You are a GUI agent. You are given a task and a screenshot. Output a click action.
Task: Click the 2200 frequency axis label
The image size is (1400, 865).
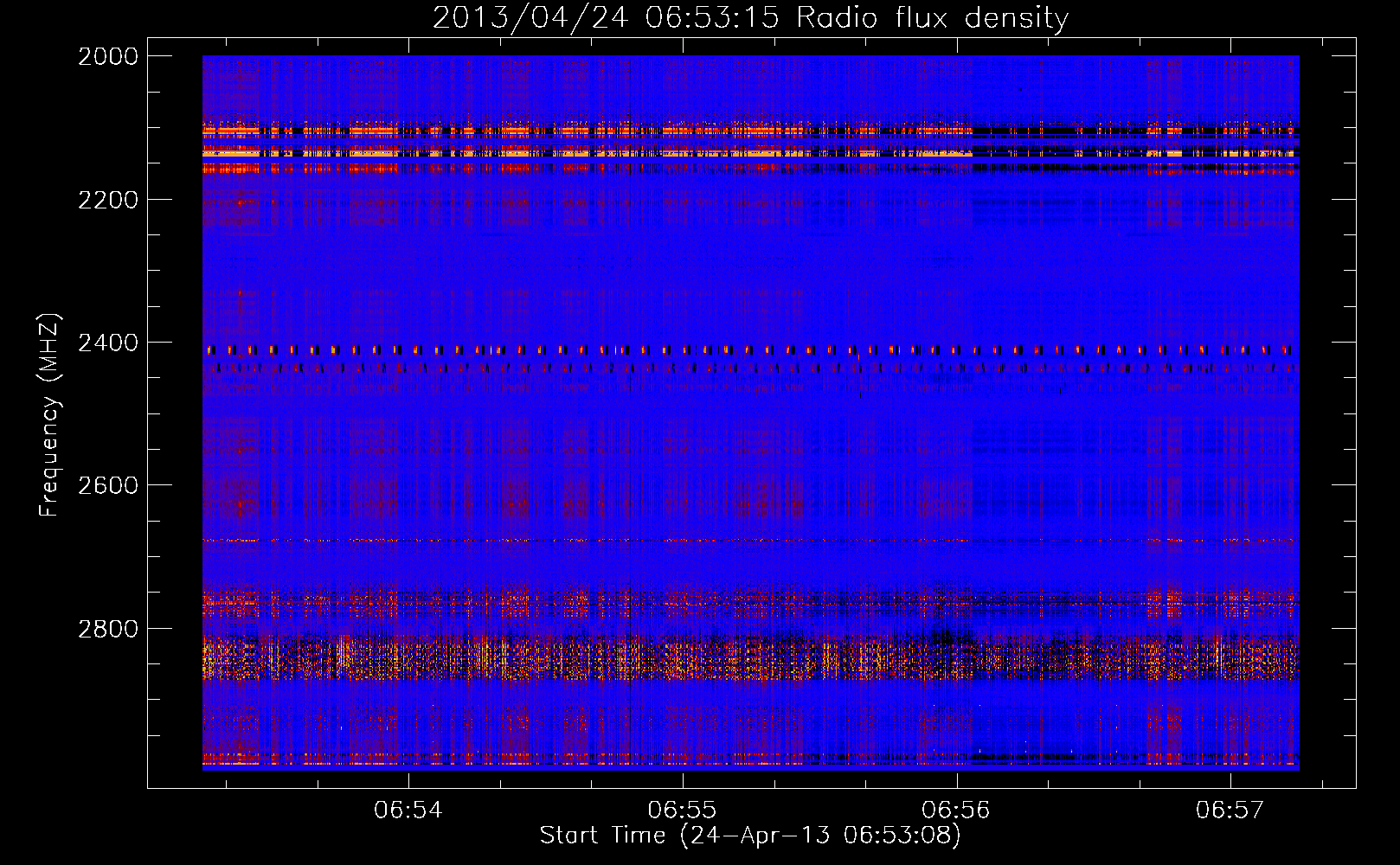(108, 200)
